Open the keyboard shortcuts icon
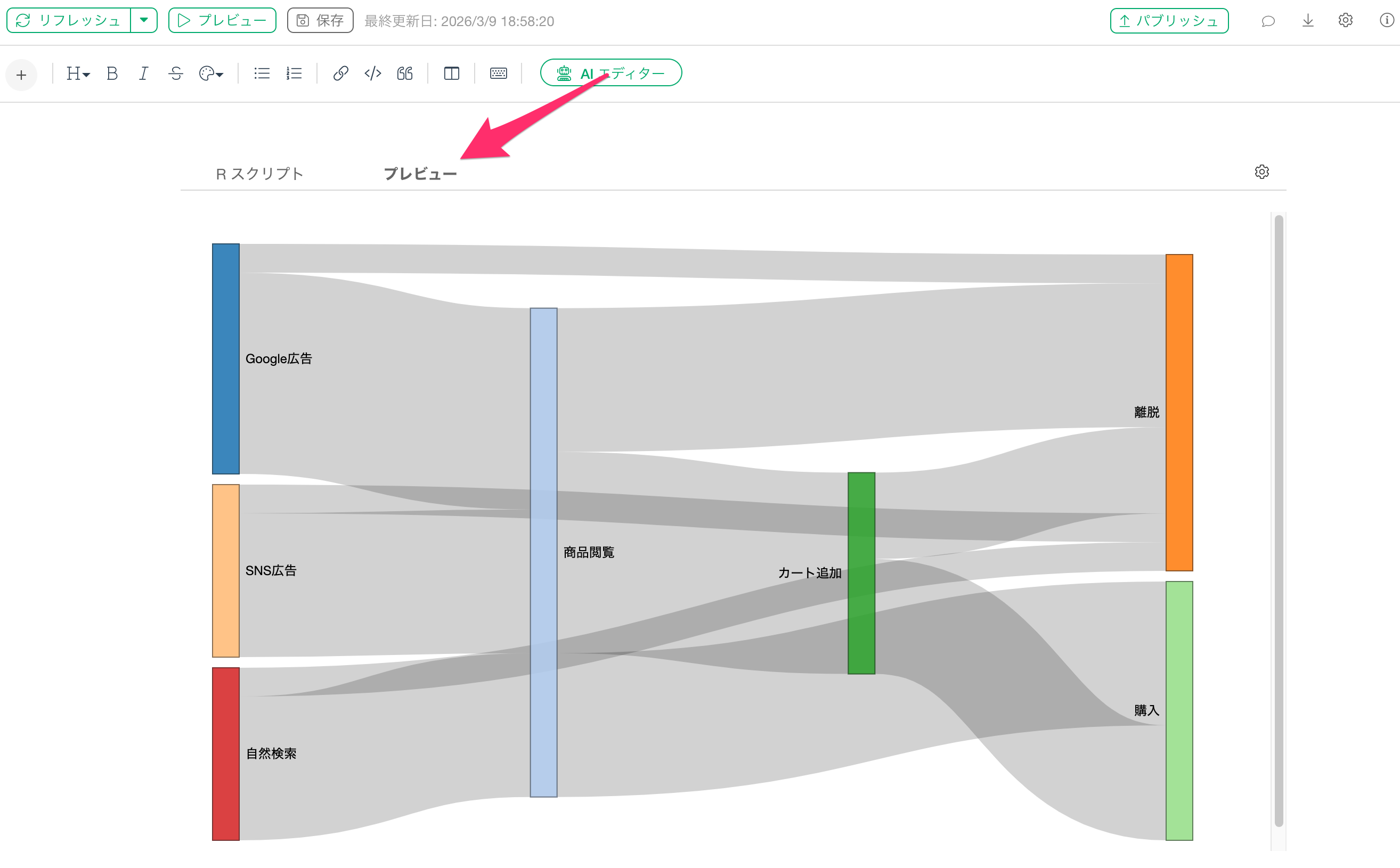 [498, 73]
